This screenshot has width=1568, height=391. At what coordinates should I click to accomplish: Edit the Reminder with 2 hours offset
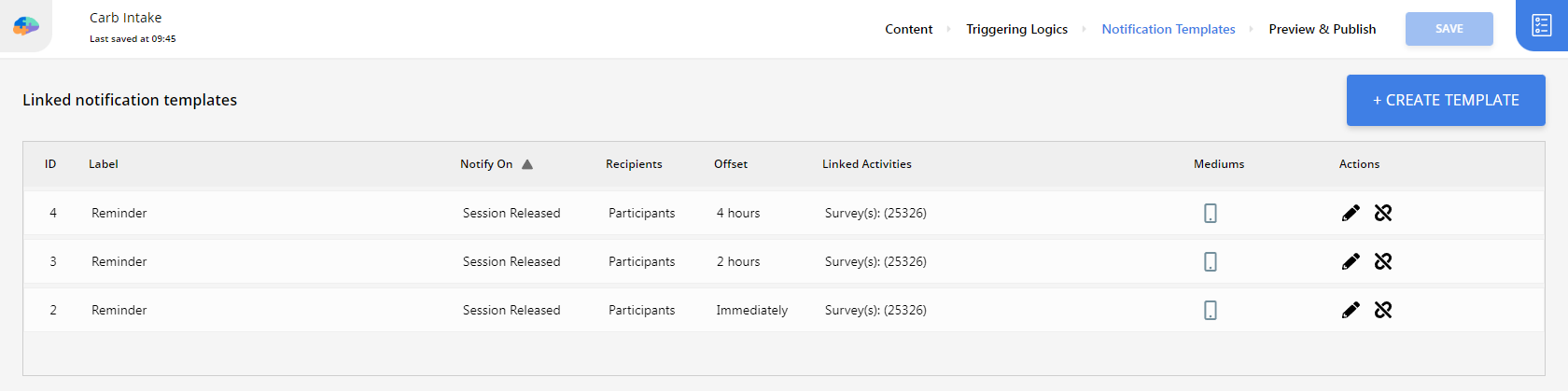pyautogui.click(x=1351, y=261)
